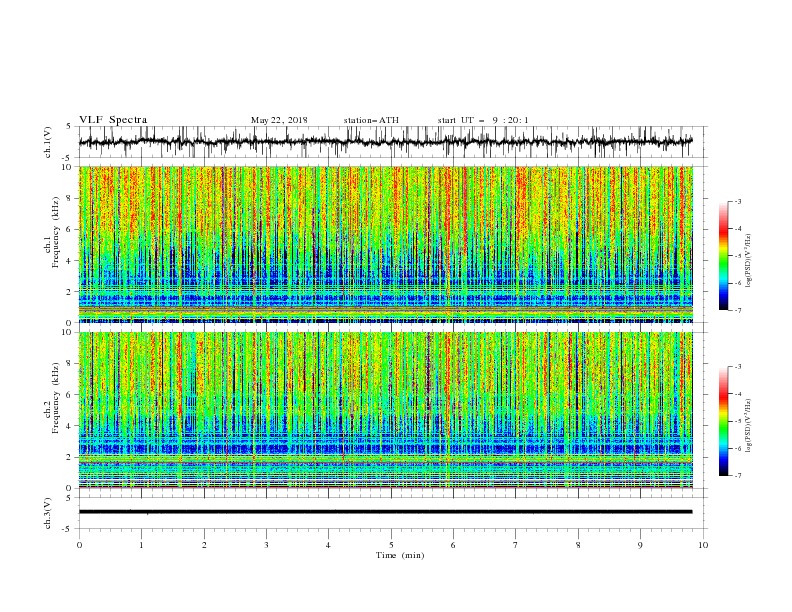Click the ch.1 PSD color bar

[x=723, y=256]
